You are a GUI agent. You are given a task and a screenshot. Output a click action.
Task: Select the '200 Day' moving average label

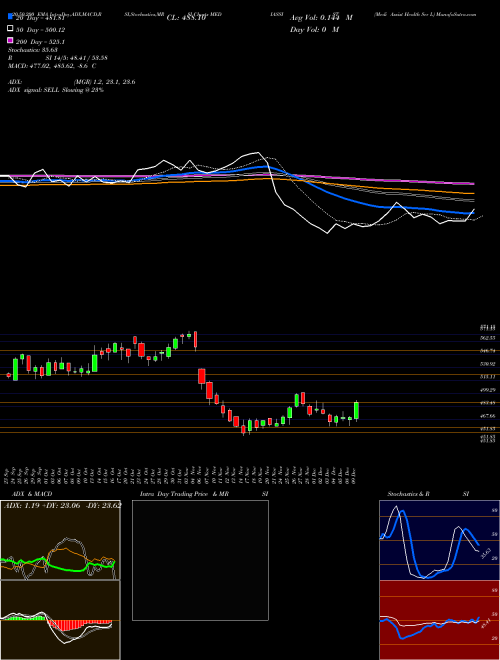40,42
